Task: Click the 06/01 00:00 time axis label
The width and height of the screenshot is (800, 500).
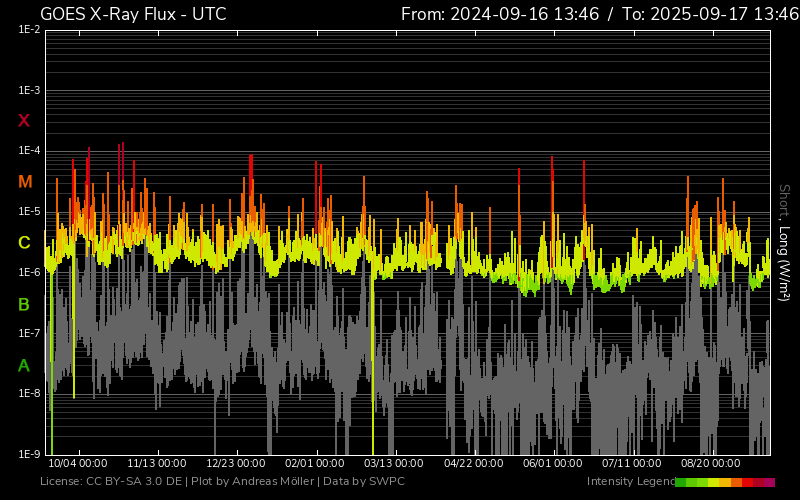Action: (552, 464)
